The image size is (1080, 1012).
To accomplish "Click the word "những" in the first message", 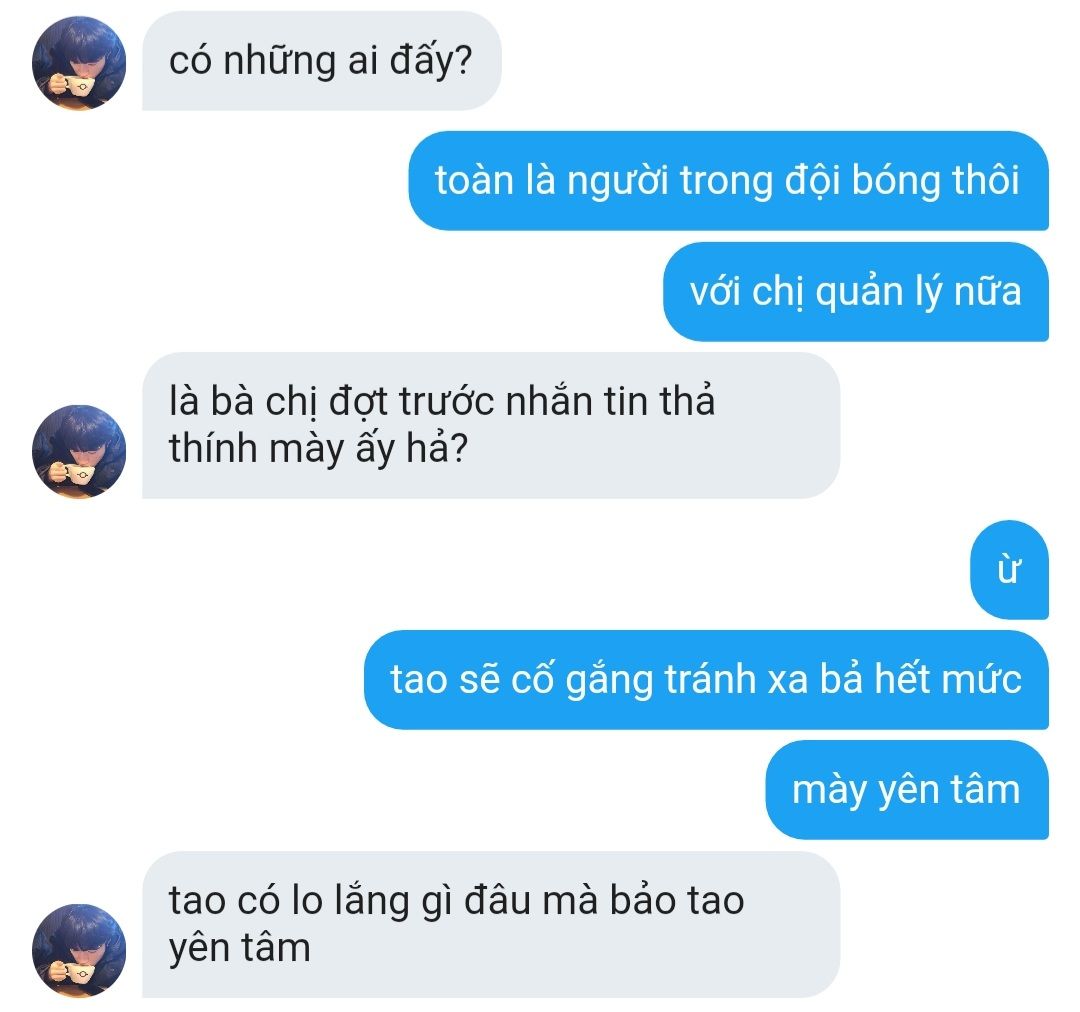I will 280,62.
